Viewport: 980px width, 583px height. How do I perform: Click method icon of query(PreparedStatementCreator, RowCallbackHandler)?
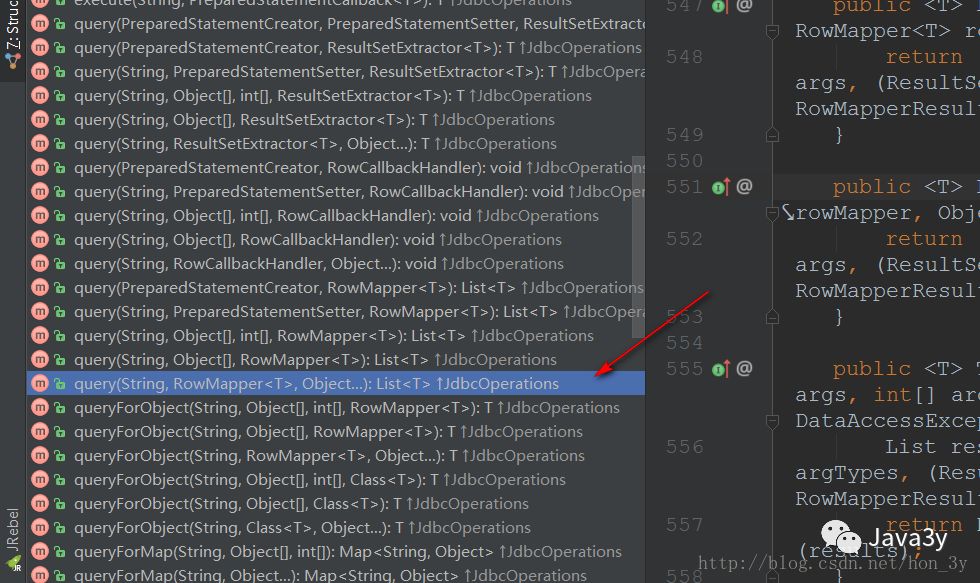40,168
